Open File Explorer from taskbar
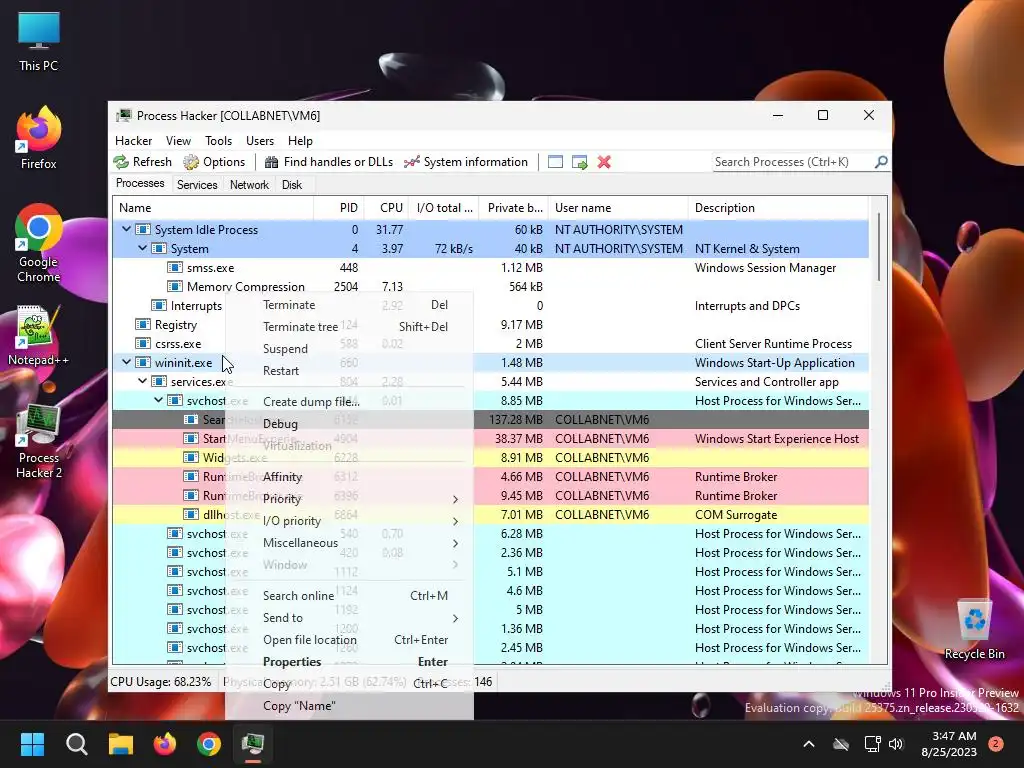The width and height of the screenshot is (1024, 768). pyautogui.click(x=121, y=744)
